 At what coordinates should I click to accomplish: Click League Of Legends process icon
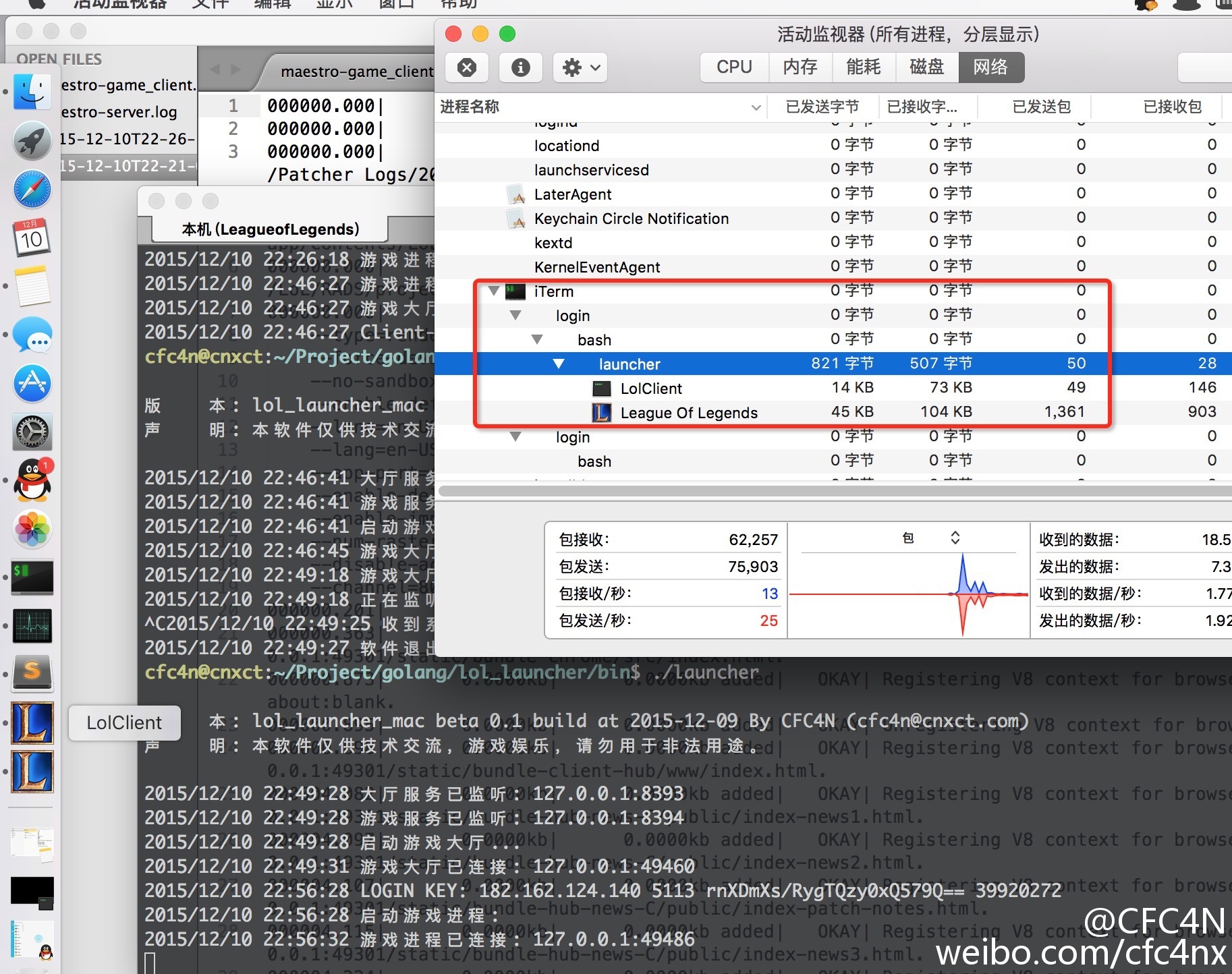[x=602, y=413]
